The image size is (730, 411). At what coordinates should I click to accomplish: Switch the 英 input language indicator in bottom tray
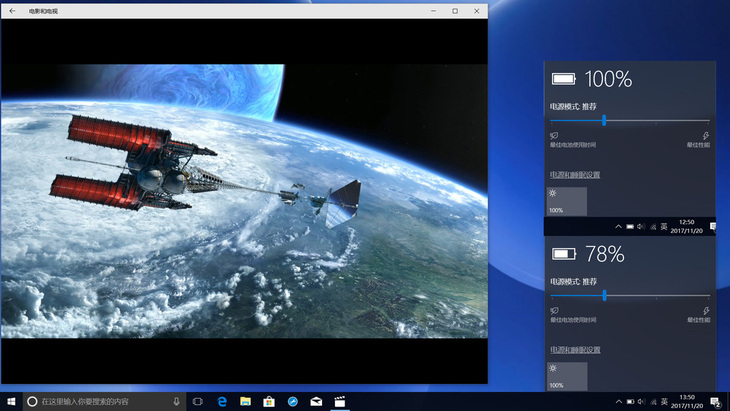click(x=665, y=401)
